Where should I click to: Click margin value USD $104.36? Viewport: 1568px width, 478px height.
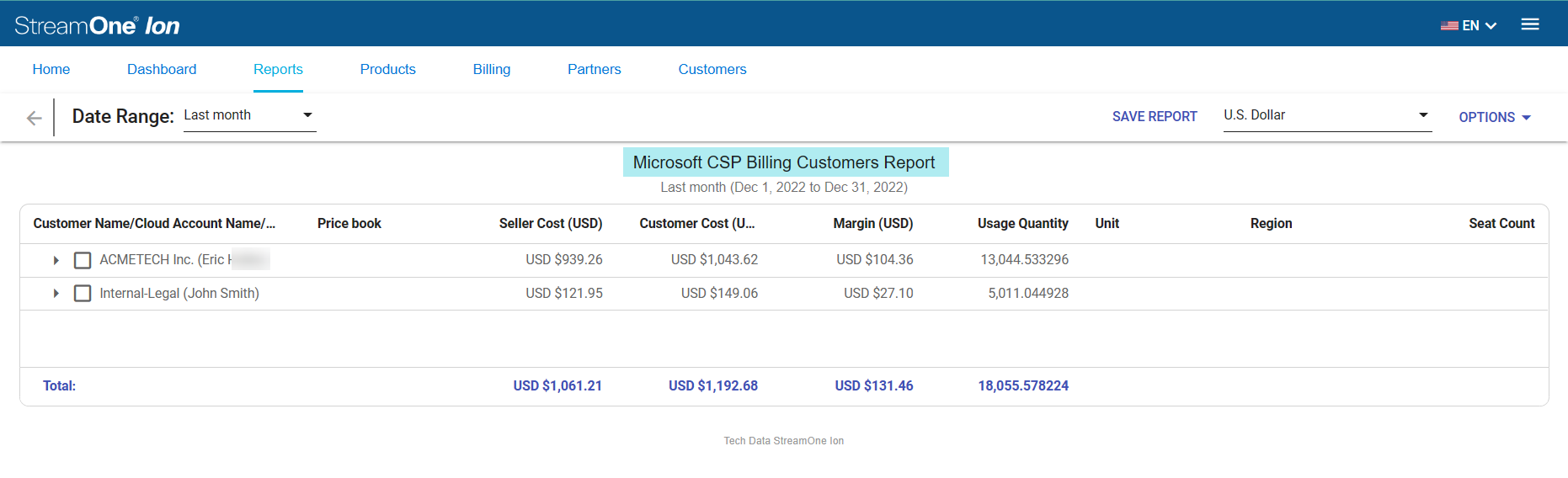(x=875, y=260)
